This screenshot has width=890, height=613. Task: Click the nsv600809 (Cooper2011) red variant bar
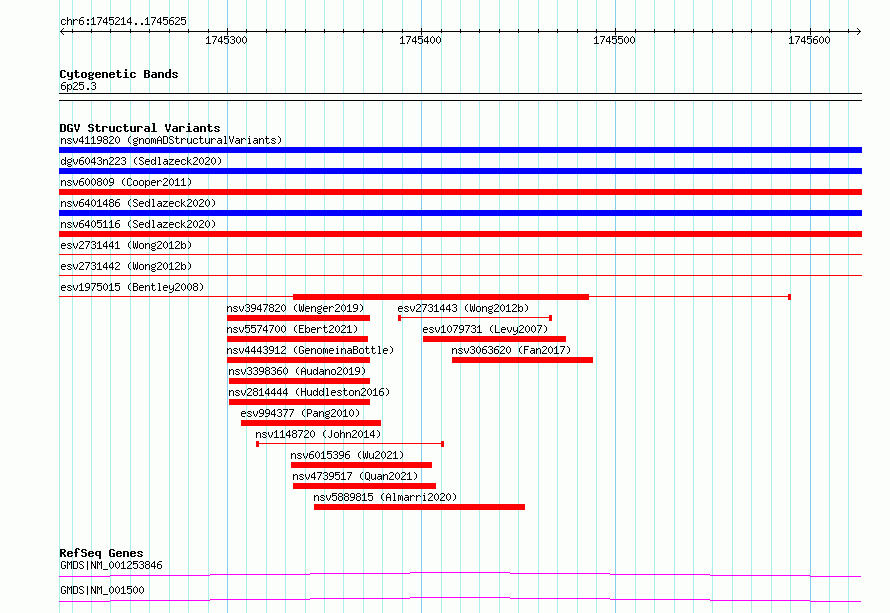pos(460,192)
